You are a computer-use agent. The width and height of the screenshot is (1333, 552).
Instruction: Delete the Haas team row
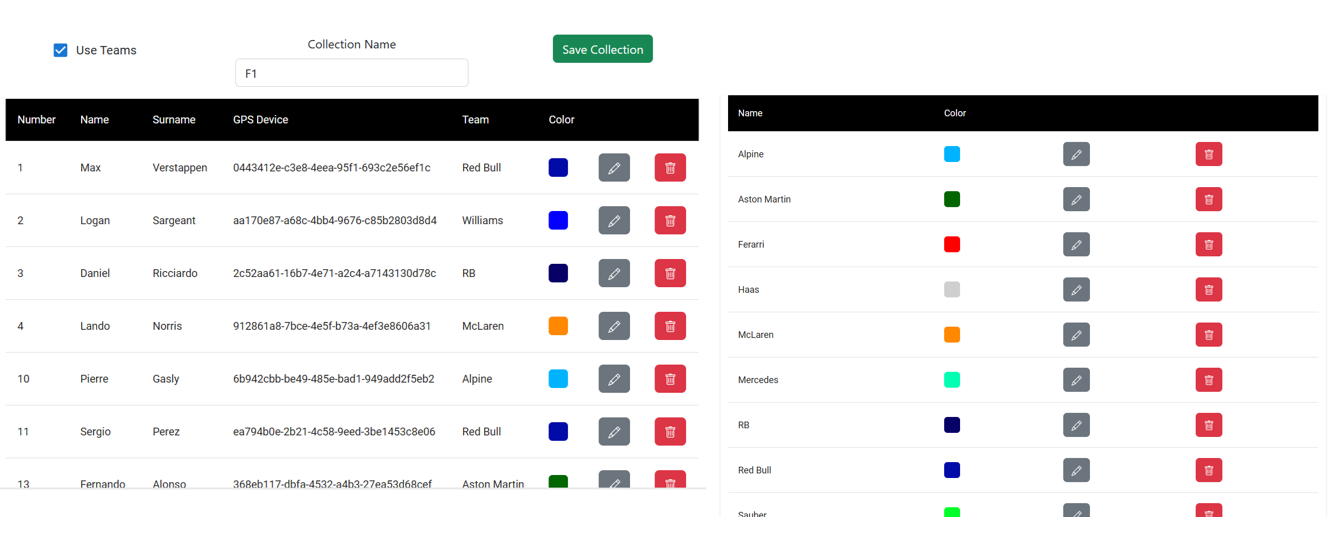(x=1208, y=290)
